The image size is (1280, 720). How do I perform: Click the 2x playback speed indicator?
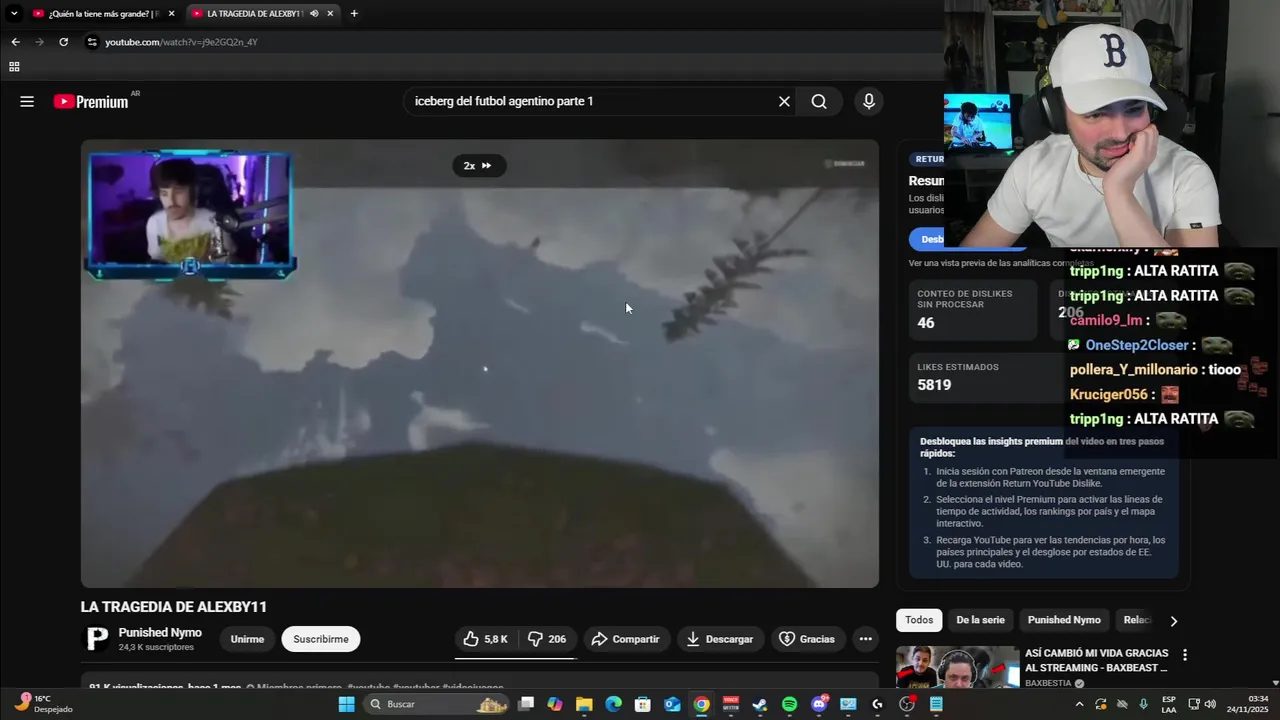(x=479, y=166)
